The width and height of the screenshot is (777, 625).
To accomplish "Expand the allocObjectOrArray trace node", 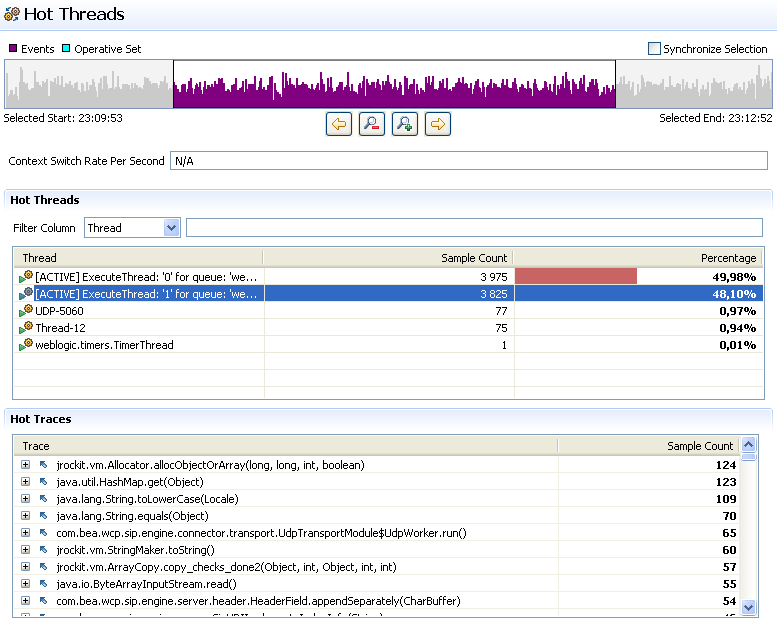I will coord(26,465).
